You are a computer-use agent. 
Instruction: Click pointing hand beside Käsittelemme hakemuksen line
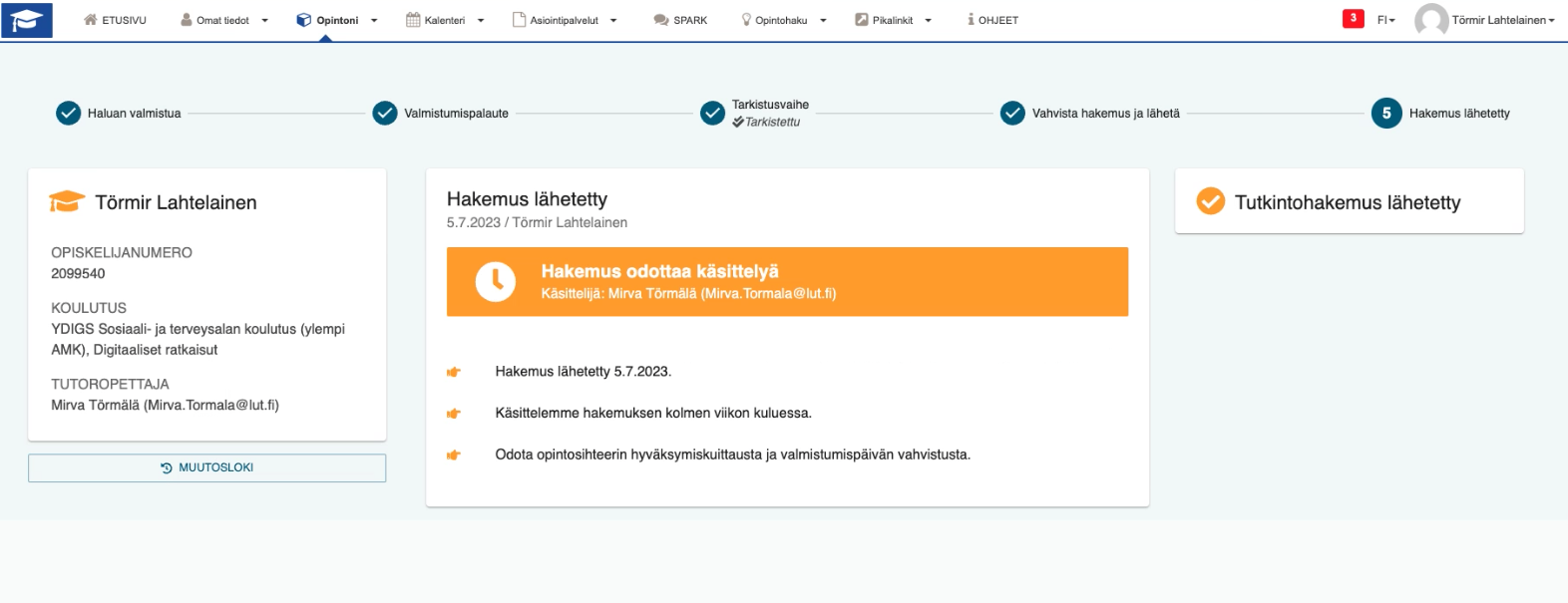(454, 414)
